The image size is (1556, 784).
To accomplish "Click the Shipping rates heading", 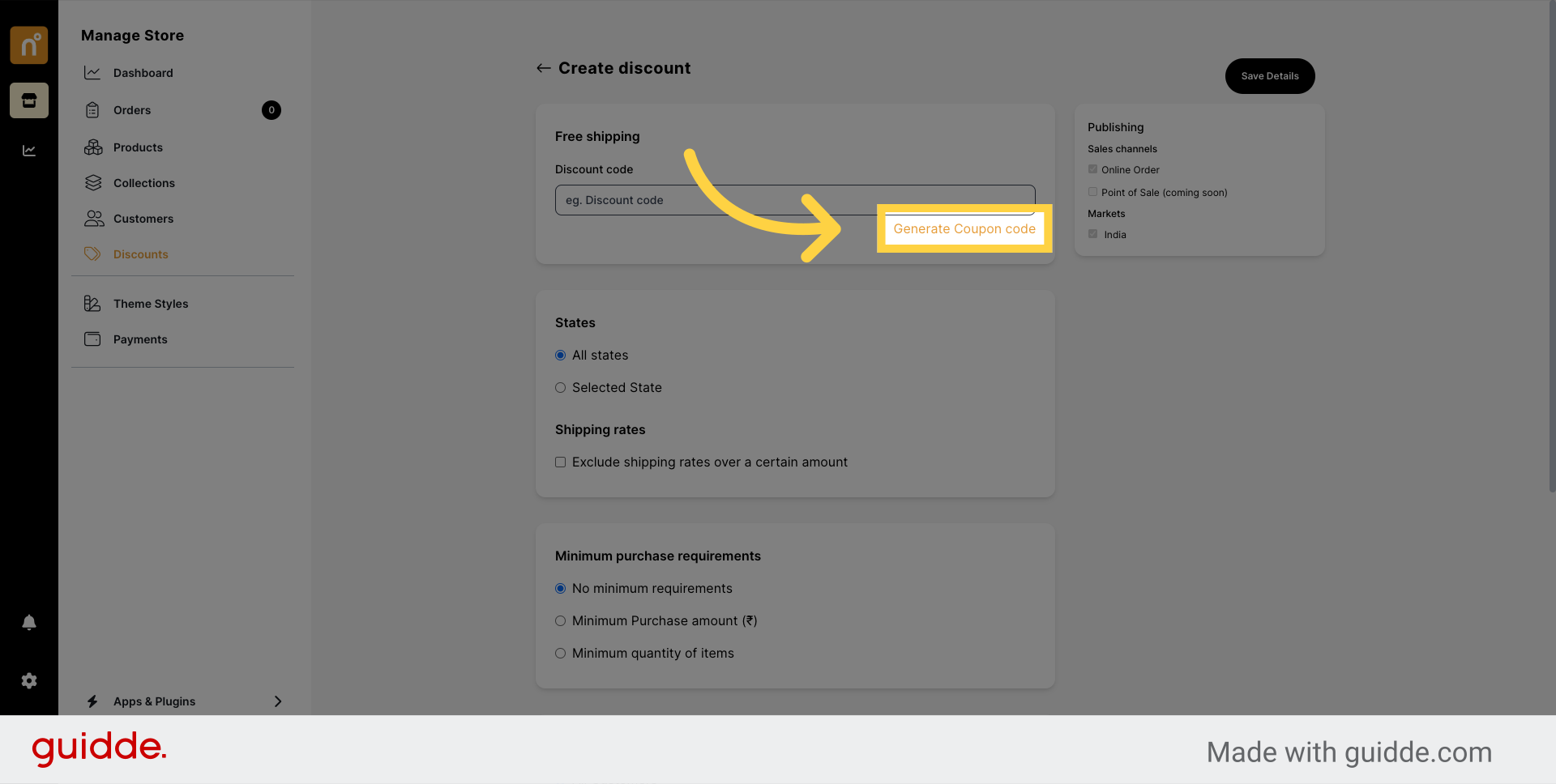I will pos(601,430).
